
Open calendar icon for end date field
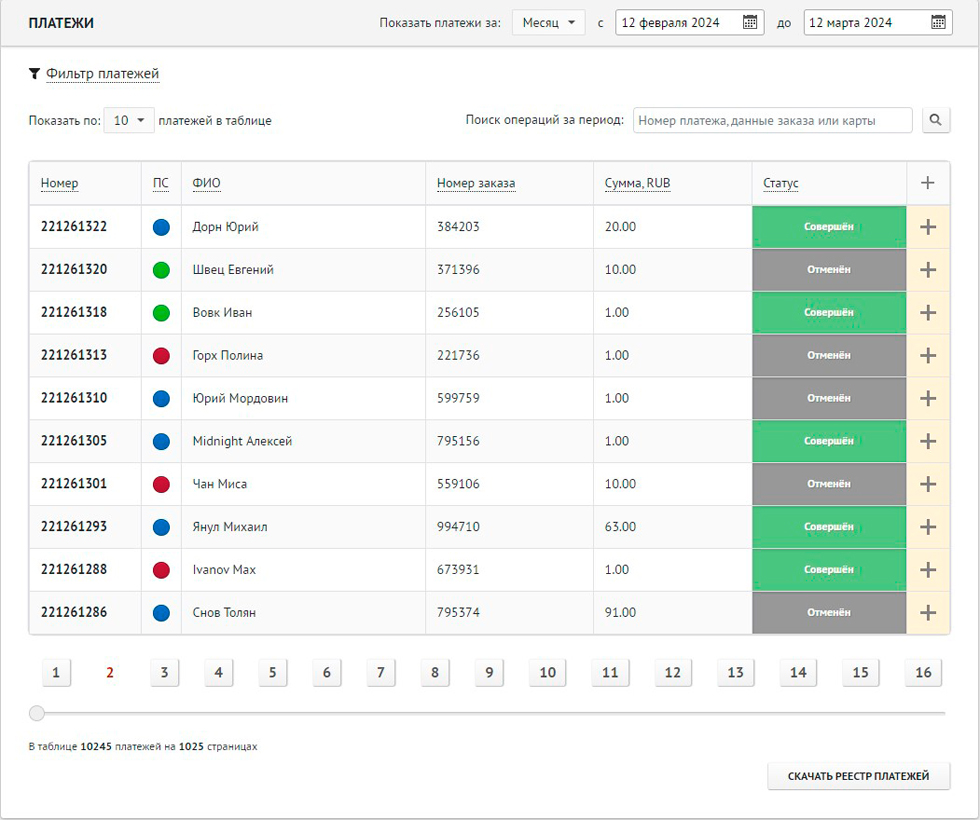point(938,23)
